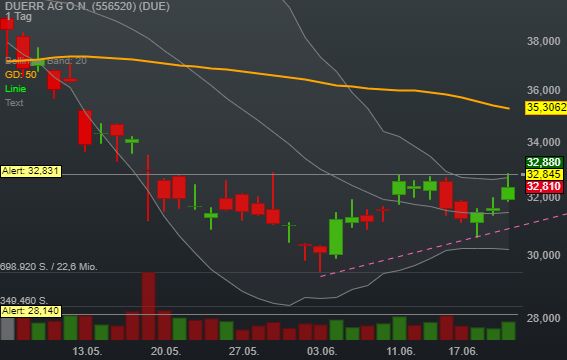Click the pink dashed trend line

pyautogui.click(x=443, y=245)
